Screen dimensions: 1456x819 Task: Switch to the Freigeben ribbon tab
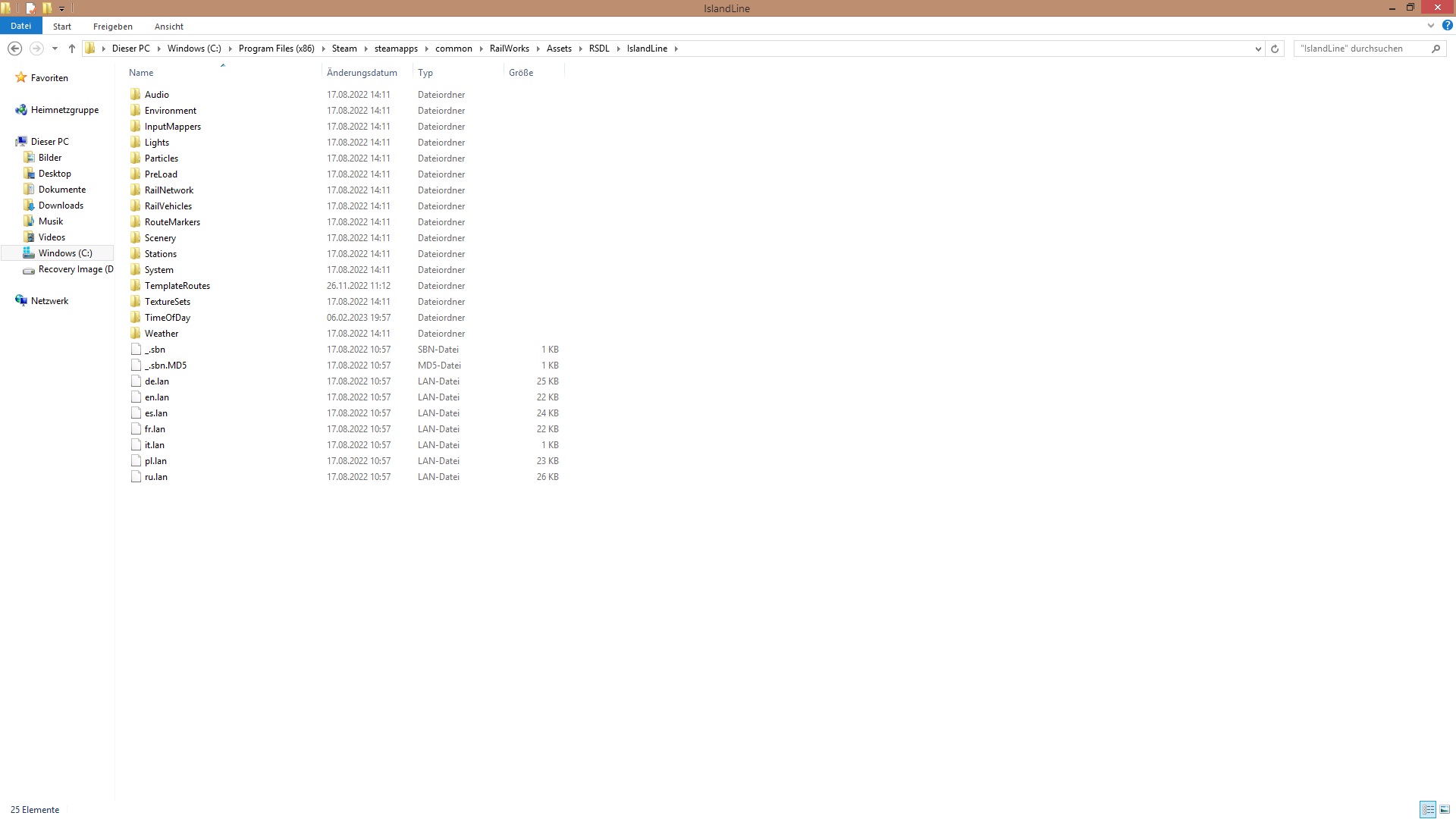click(113, 26)
